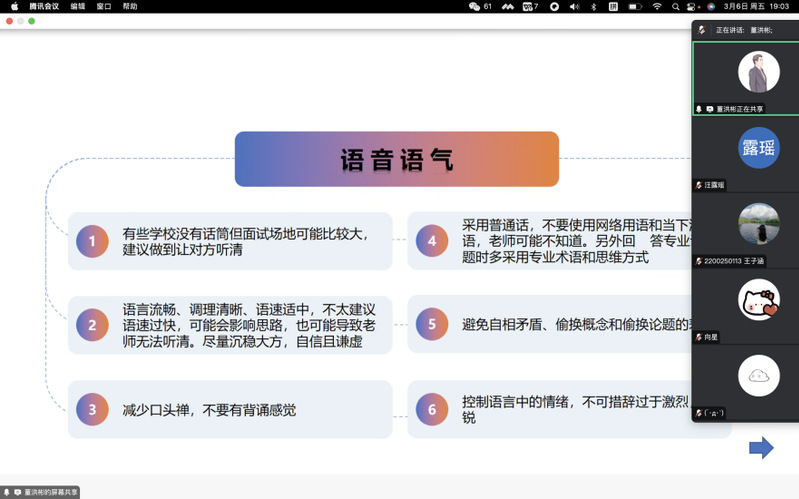Open the Wi-Fi status icon

(656, 6)
